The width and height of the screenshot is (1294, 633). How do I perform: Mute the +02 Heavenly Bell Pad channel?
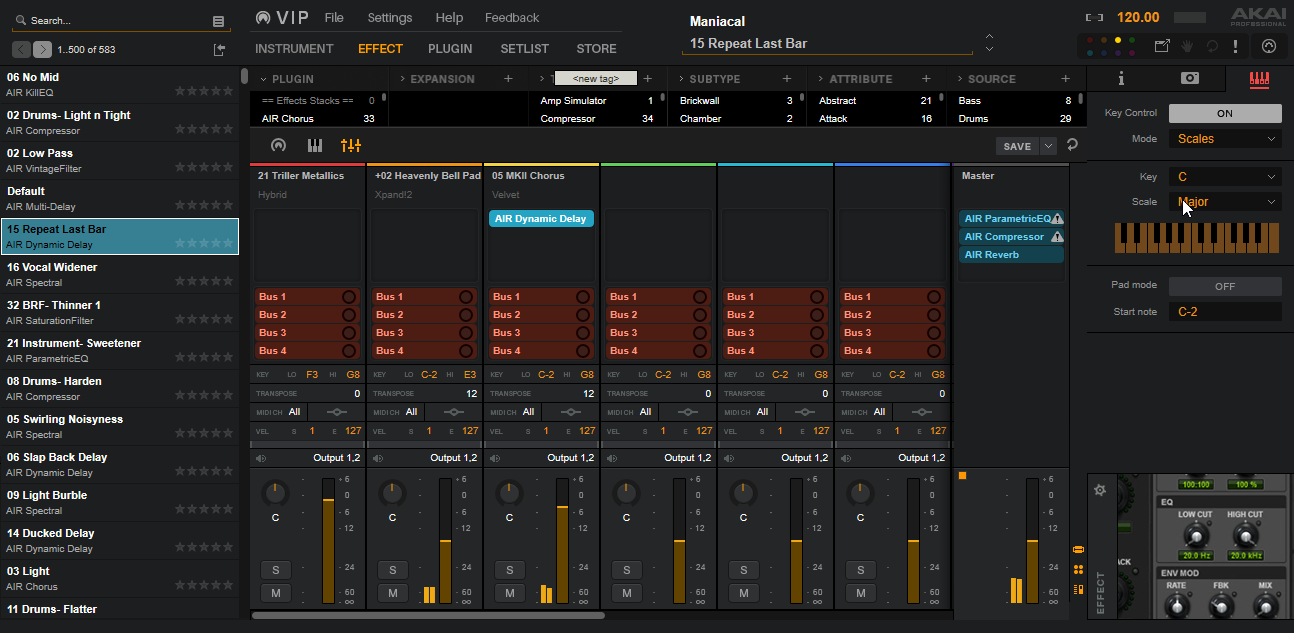coord(393,593)
